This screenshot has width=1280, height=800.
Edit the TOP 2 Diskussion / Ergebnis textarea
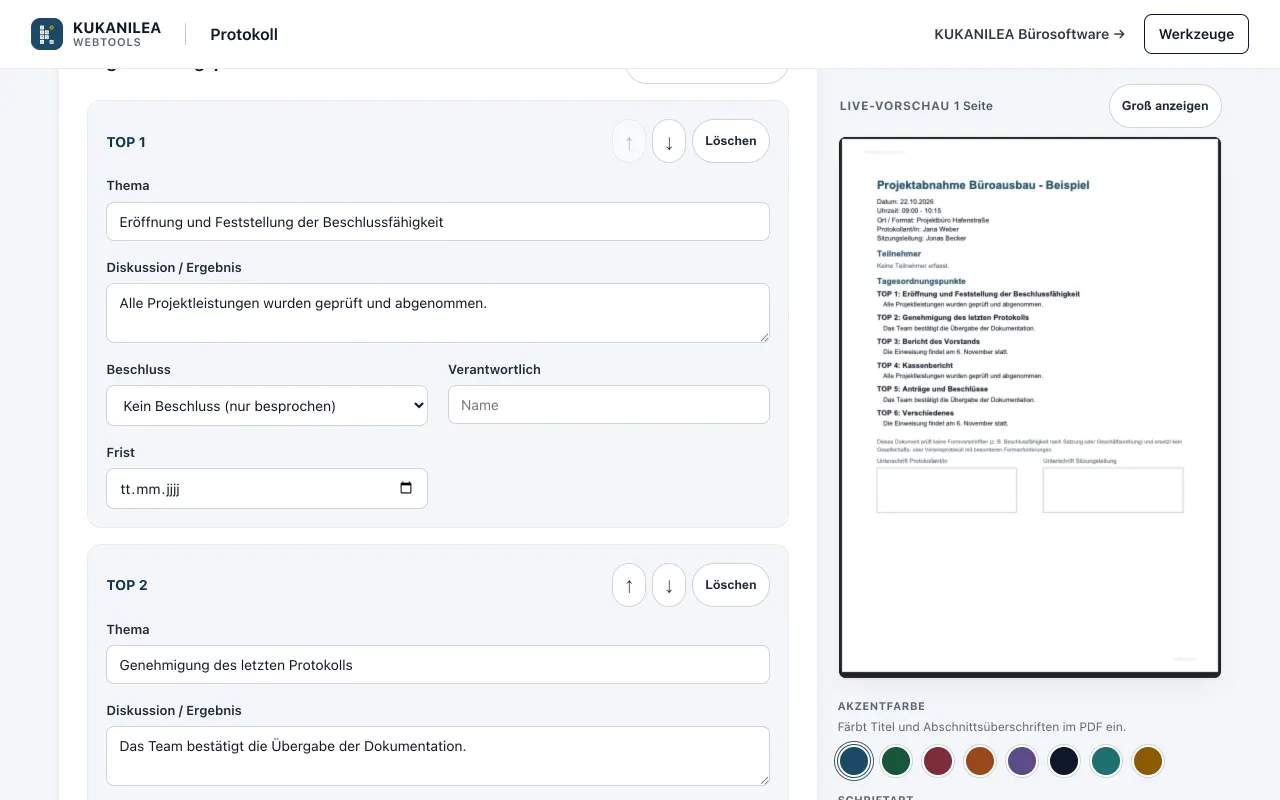(x=438, y=756)
